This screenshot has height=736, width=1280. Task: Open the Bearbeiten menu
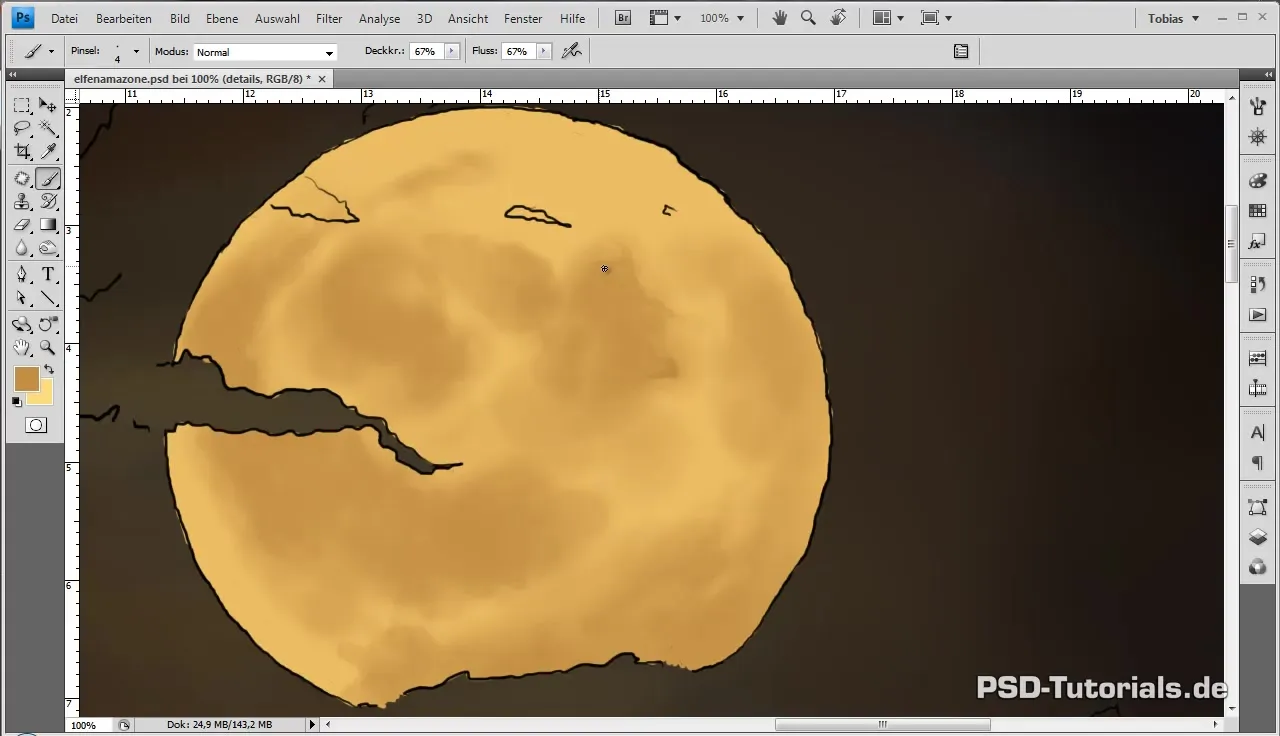pyautogui.click(x=124, y=18)
